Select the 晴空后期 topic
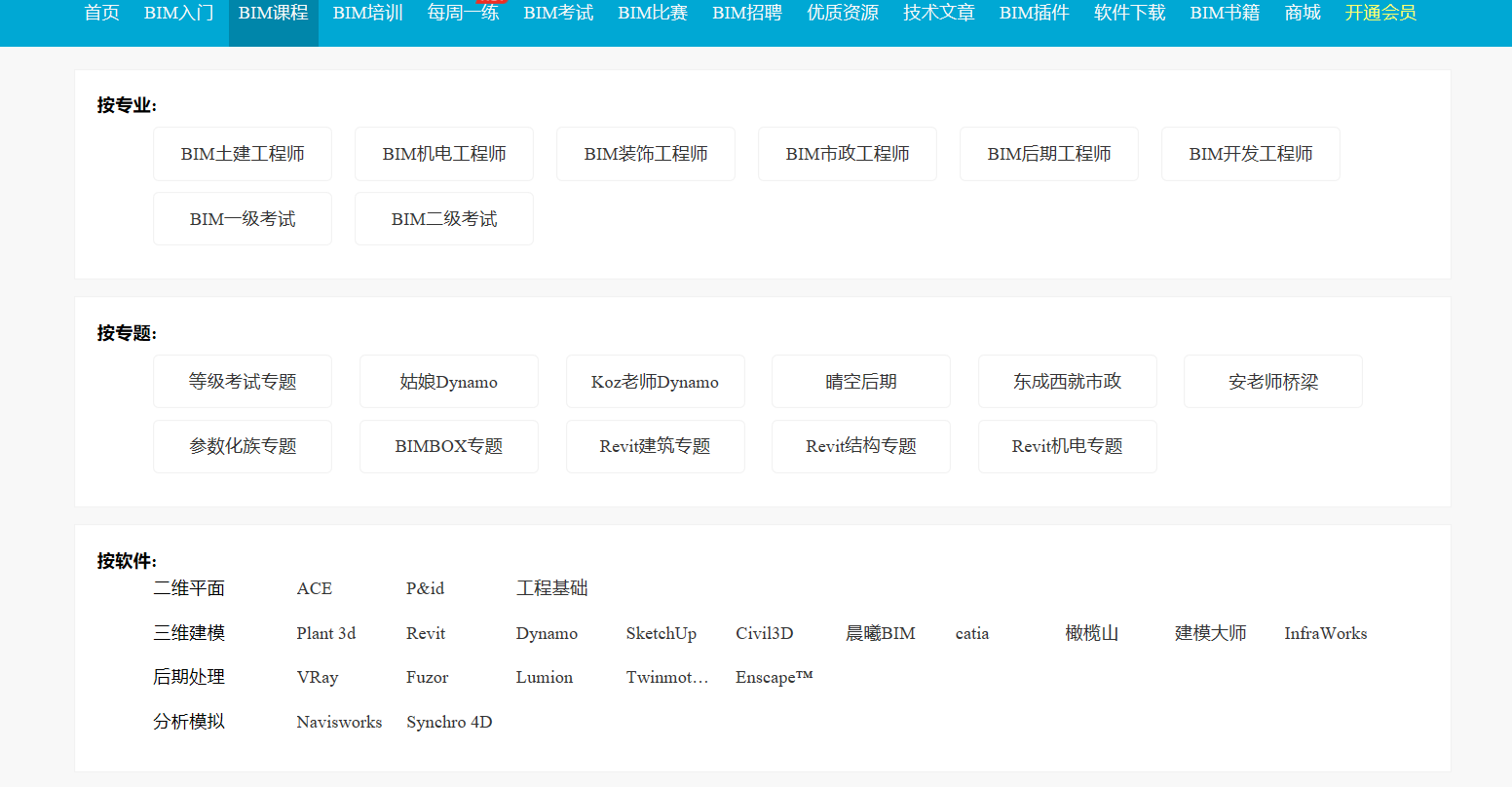 click(x=861, y=382)
